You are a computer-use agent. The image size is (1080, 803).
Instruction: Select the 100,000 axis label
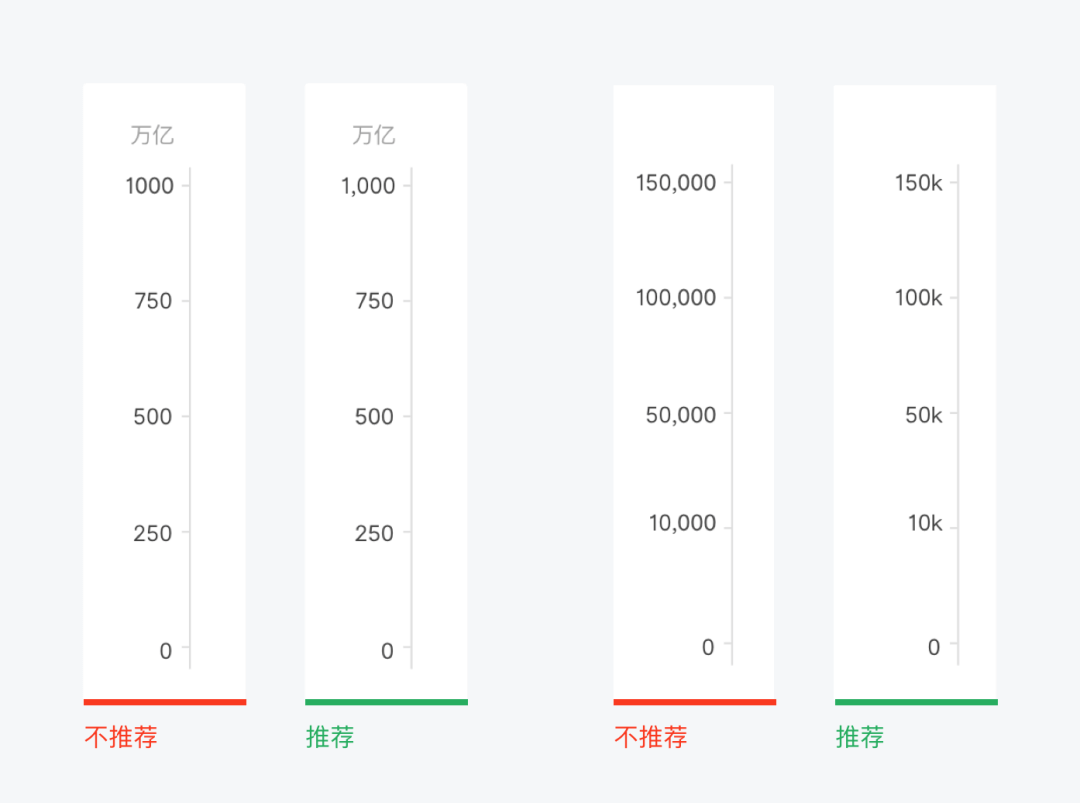point(676,297)
